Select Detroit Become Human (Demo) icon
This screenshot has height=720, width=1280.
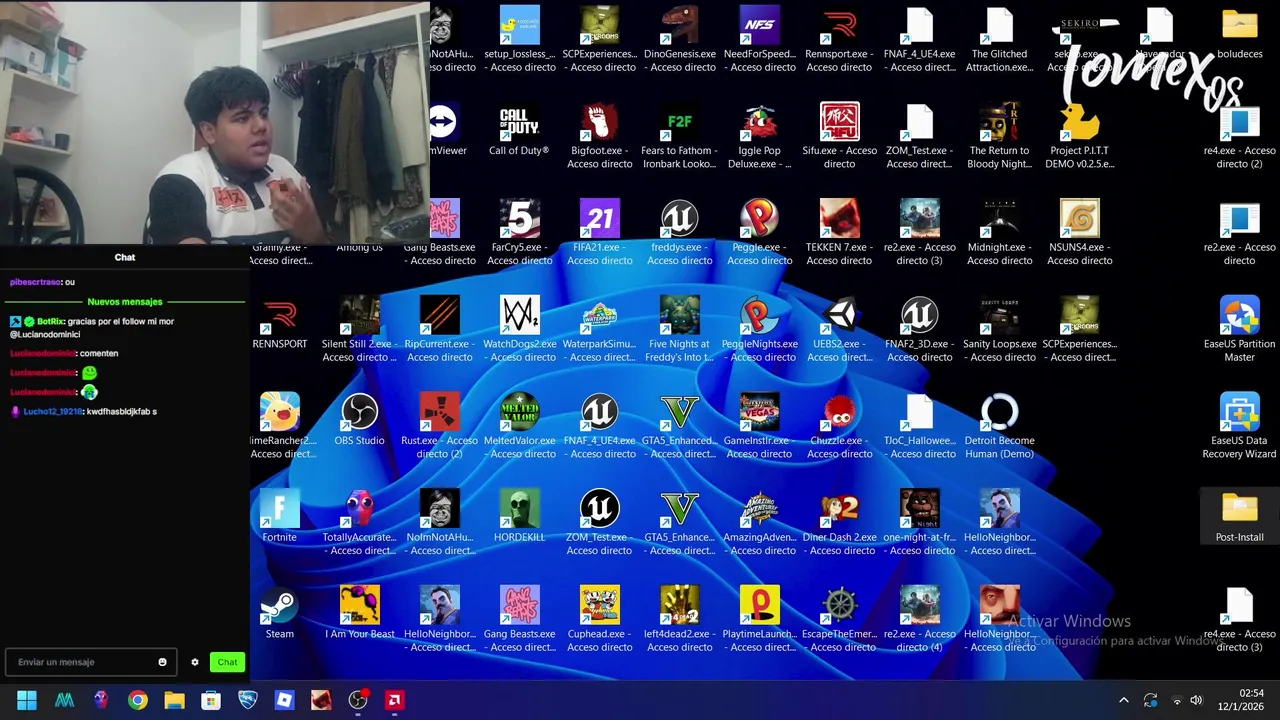1000,427
